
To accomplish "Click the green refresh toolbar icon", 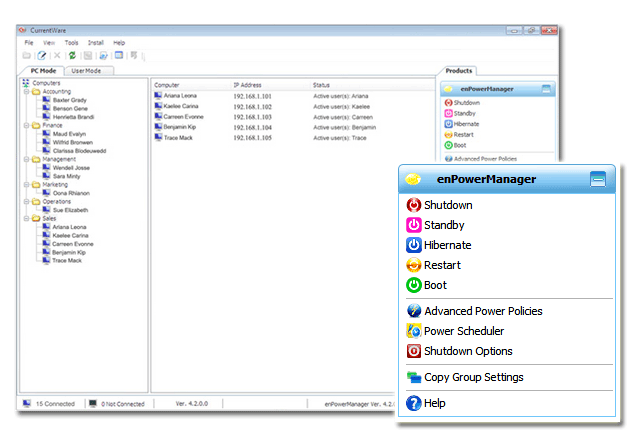I will (x=72, y=55).
